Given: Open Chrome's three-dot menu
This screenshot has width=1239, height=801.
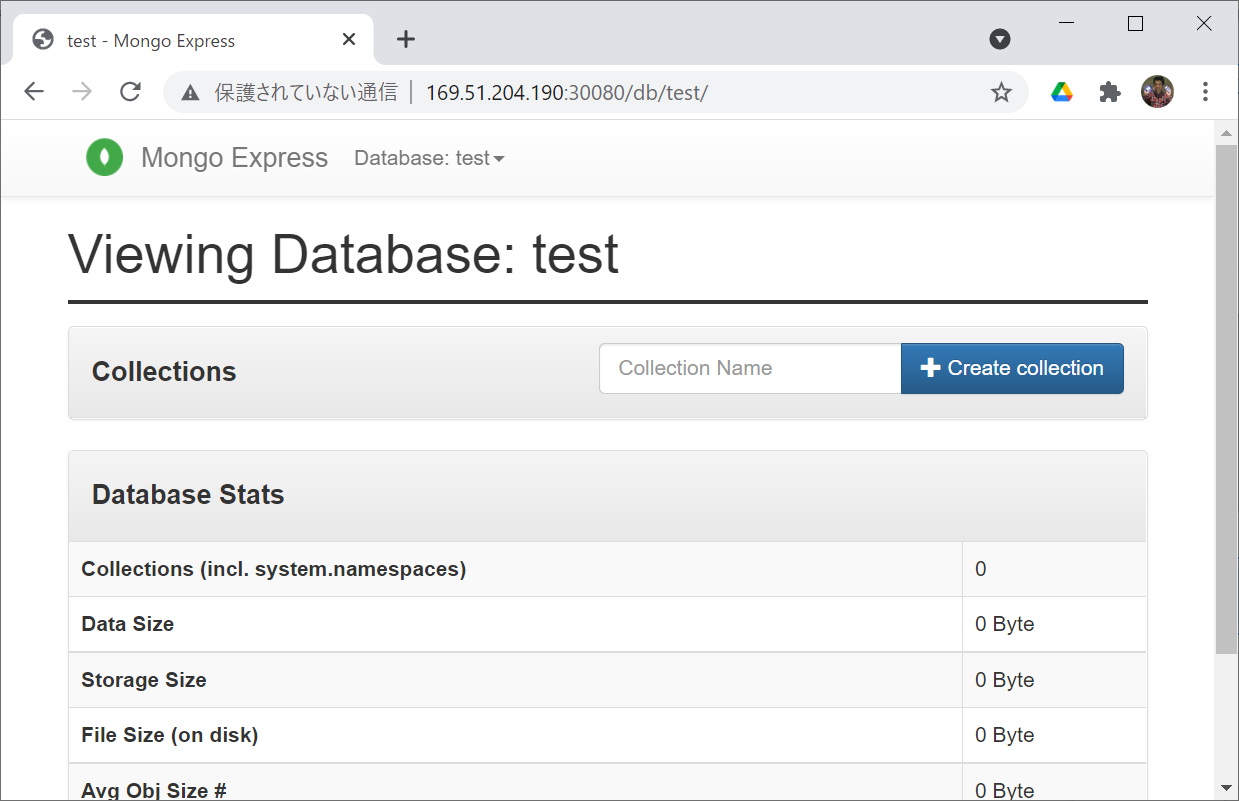Looking at the screenshot, I should click(1205, 92).
